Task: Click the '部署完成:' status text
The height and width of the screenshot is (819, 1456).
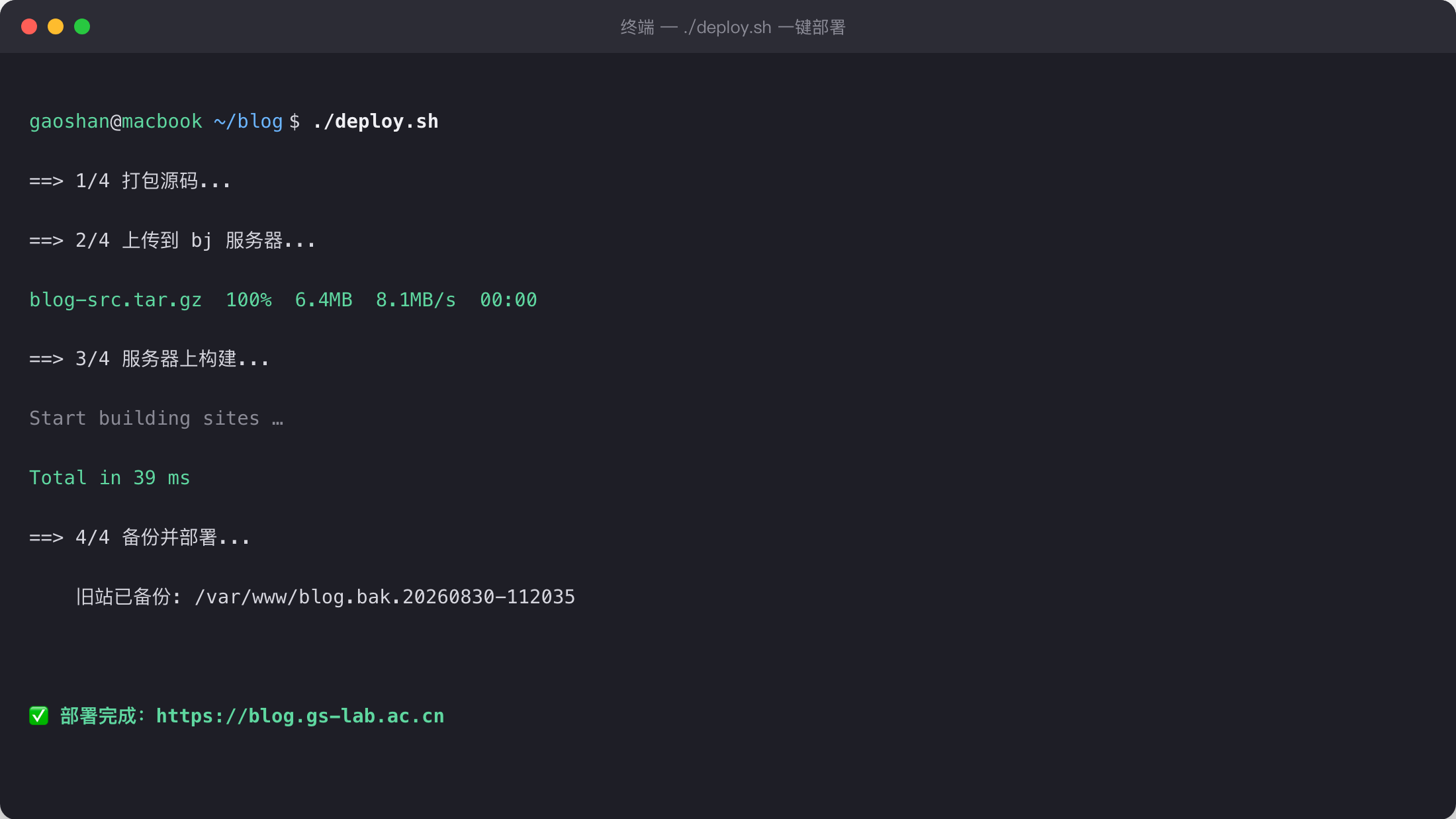Action: [x=103, y=716]
